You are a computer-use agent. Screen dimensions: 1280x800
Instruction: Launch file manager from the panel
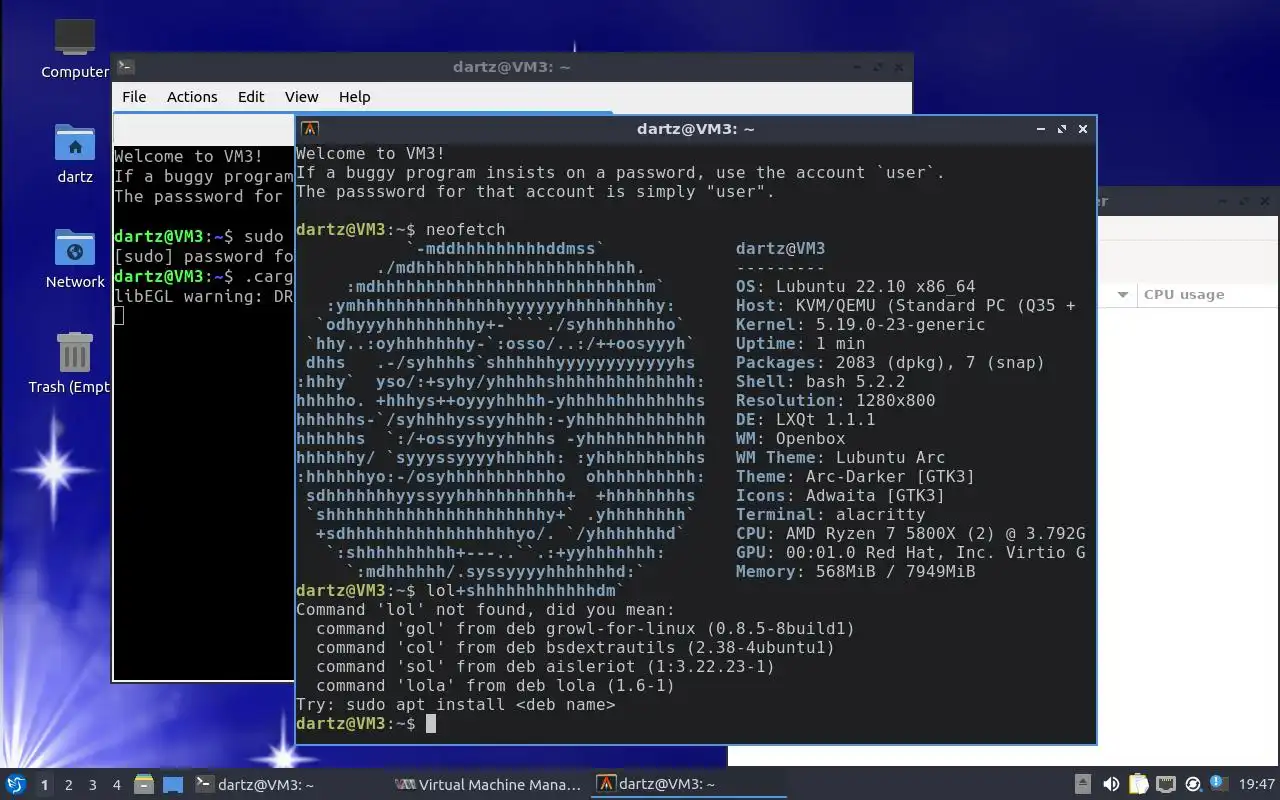[x=144, y=784]
